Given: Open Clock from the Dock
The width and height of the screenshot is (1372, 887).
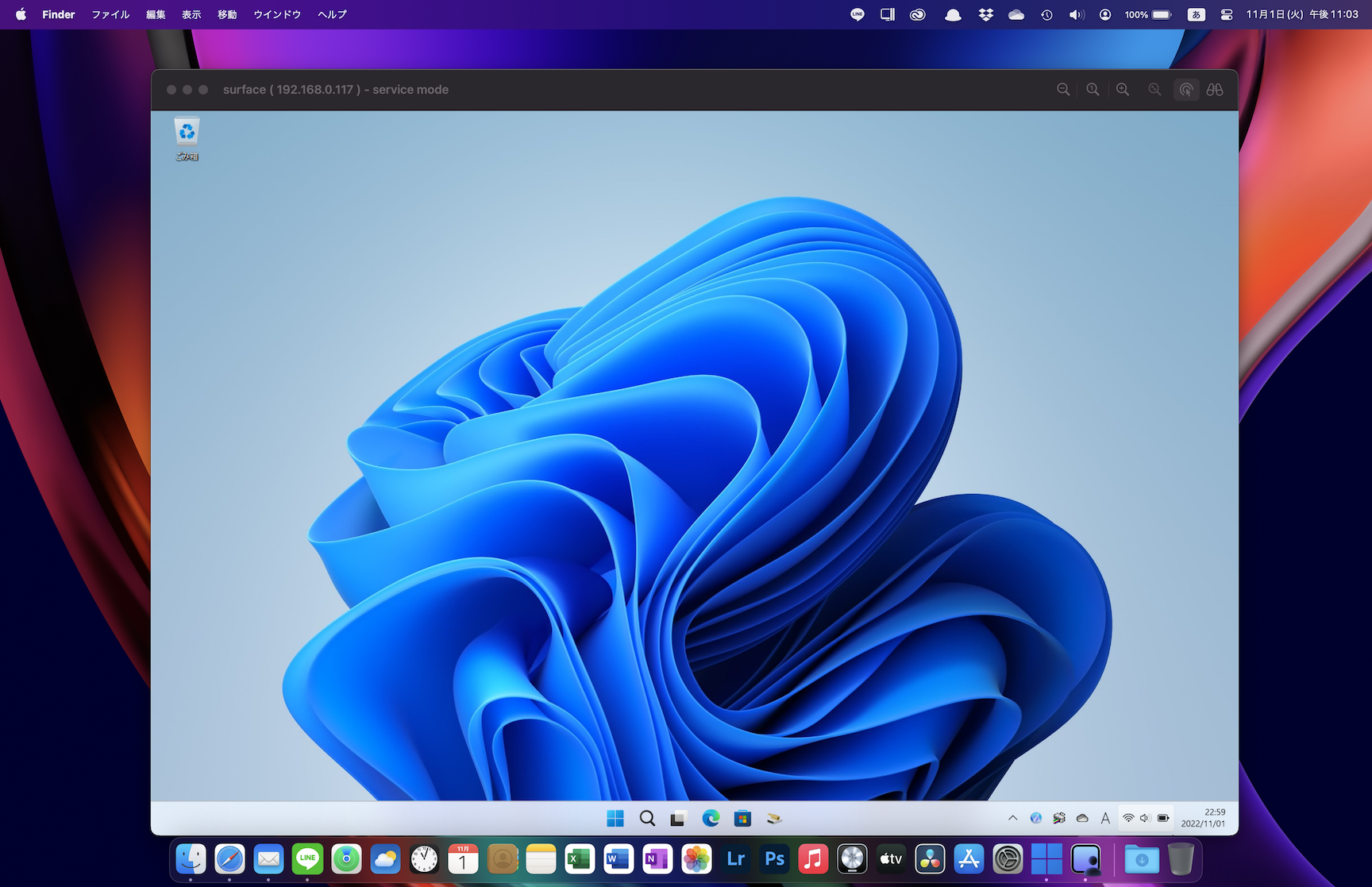Looking at the screenshot, I should point(424,858).
